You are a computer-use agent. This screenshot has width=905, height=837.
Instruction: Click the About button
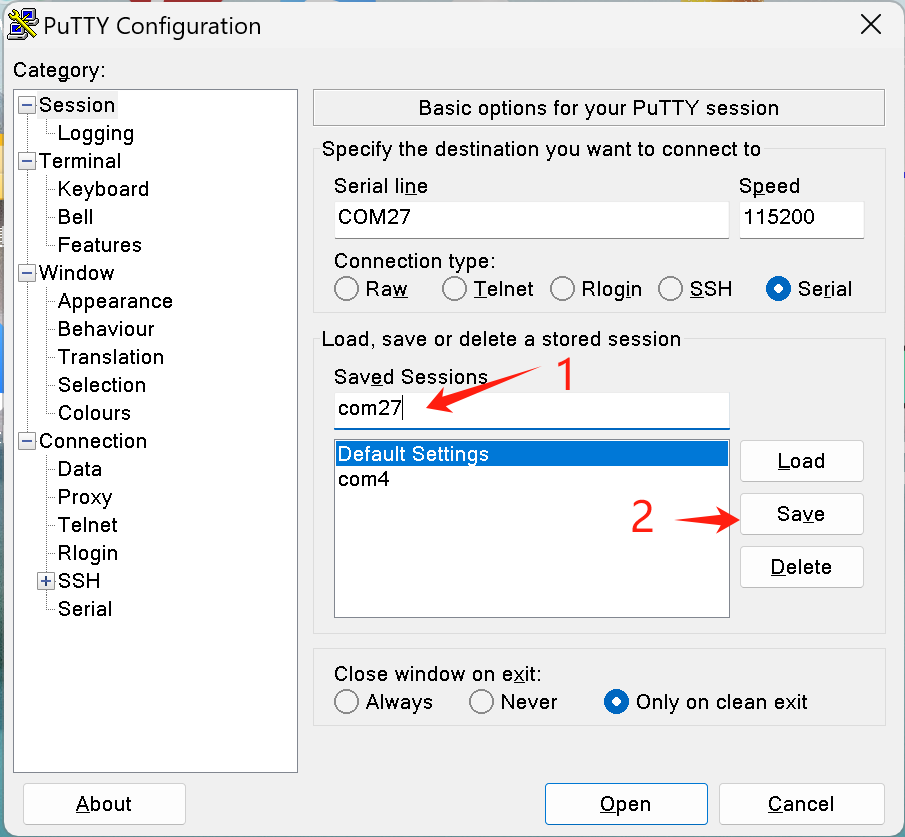tap(104, 804)
